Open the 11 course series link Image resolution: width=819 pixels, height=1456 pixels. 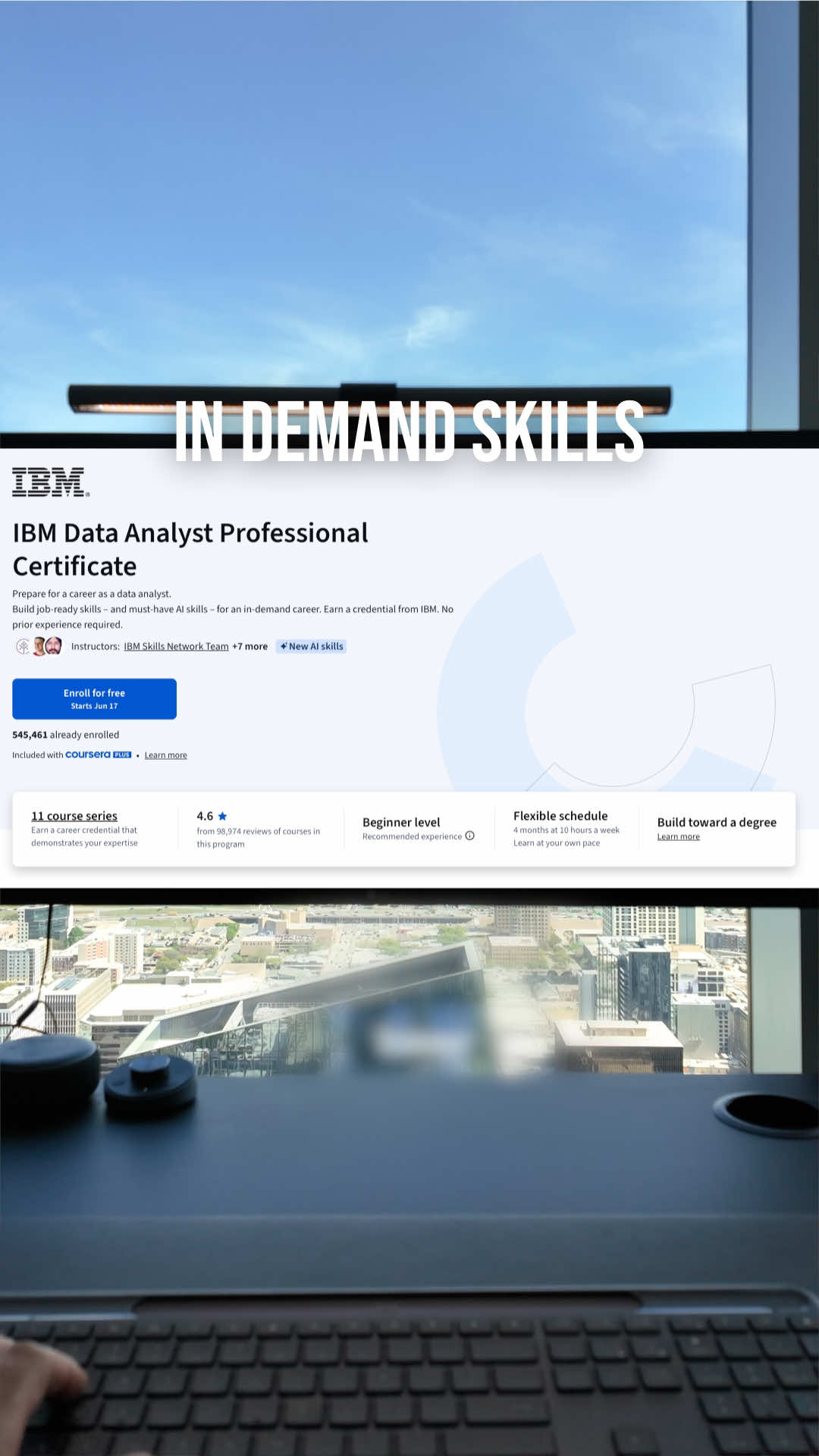point(74,816)
